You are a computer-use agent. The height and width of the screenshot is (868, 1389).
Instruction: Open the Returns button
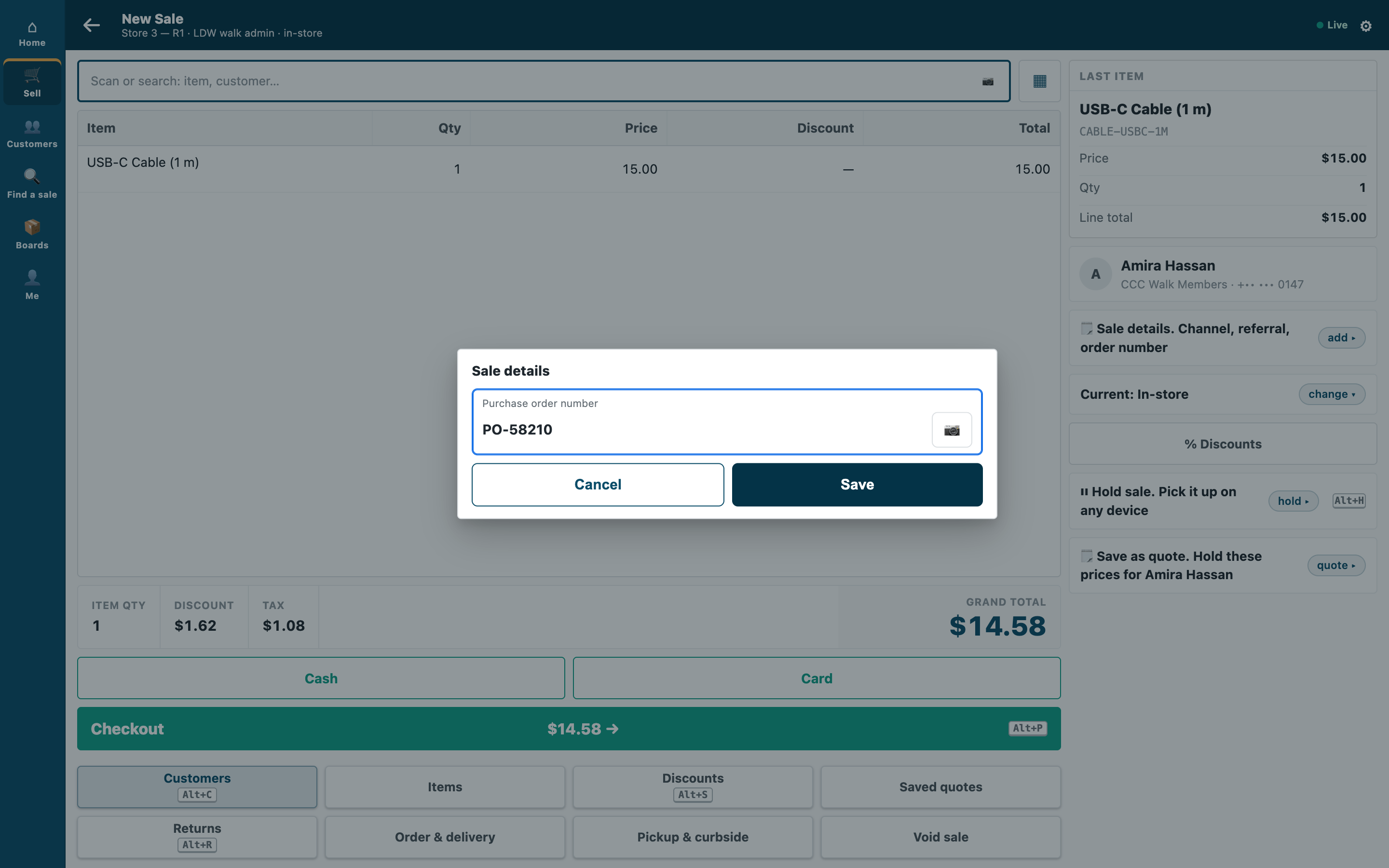click(197, 837)
